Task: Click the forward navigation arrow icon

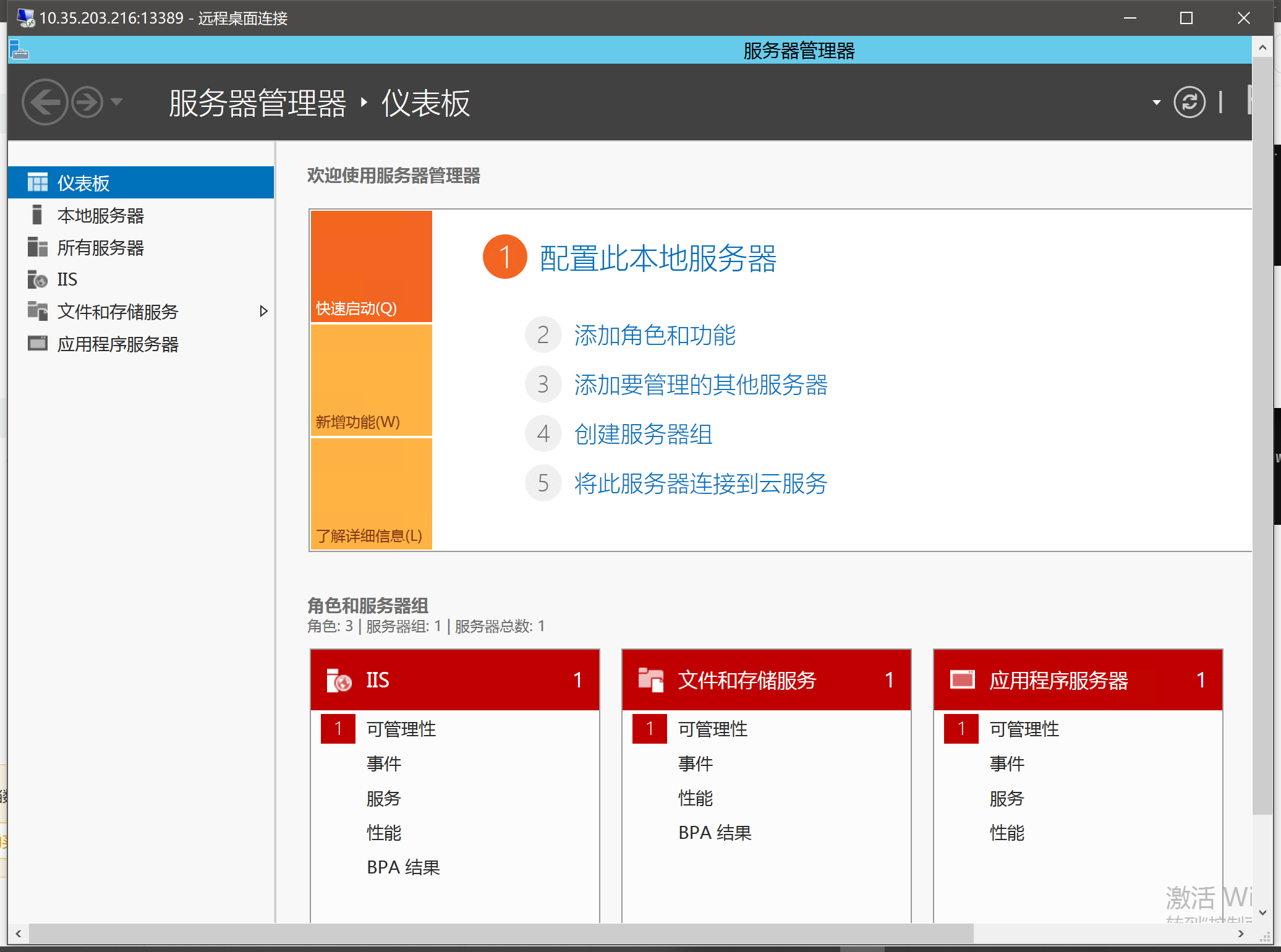Action: tap(87, 102)
